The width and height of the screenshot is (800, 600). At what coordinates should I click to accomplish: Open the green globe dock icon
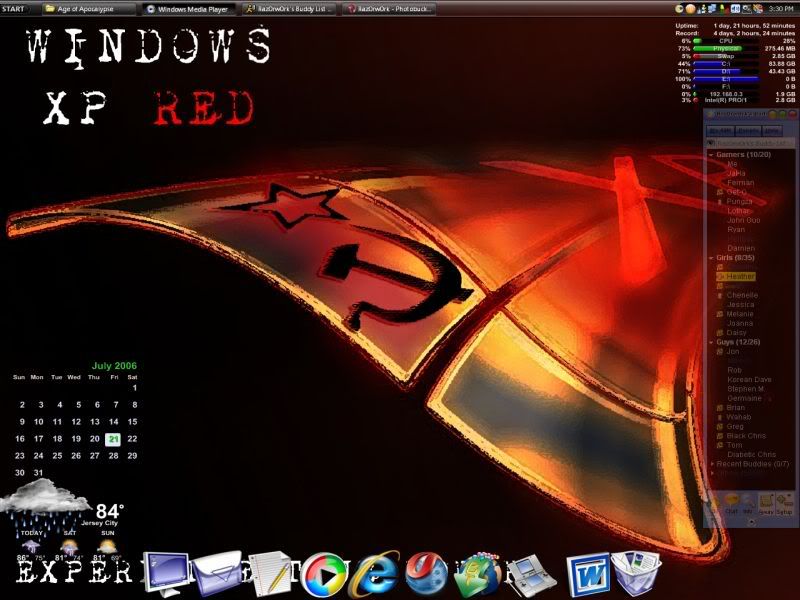pos(478,573)
